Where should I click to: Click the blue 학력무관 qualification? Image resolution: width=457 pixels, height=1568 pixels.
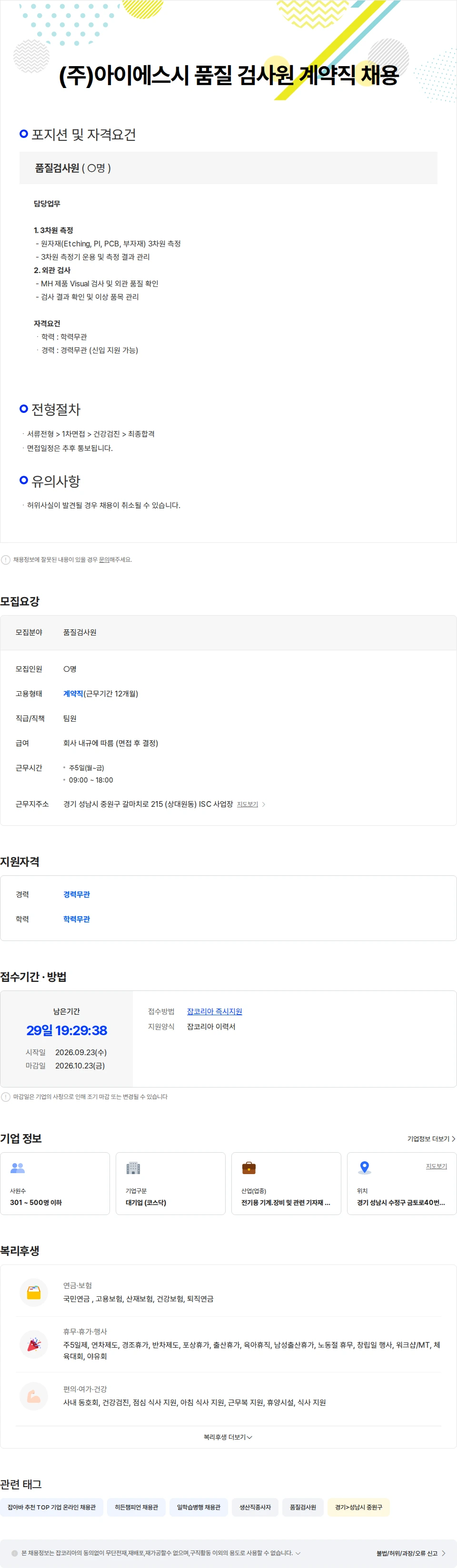coord(77,919)
